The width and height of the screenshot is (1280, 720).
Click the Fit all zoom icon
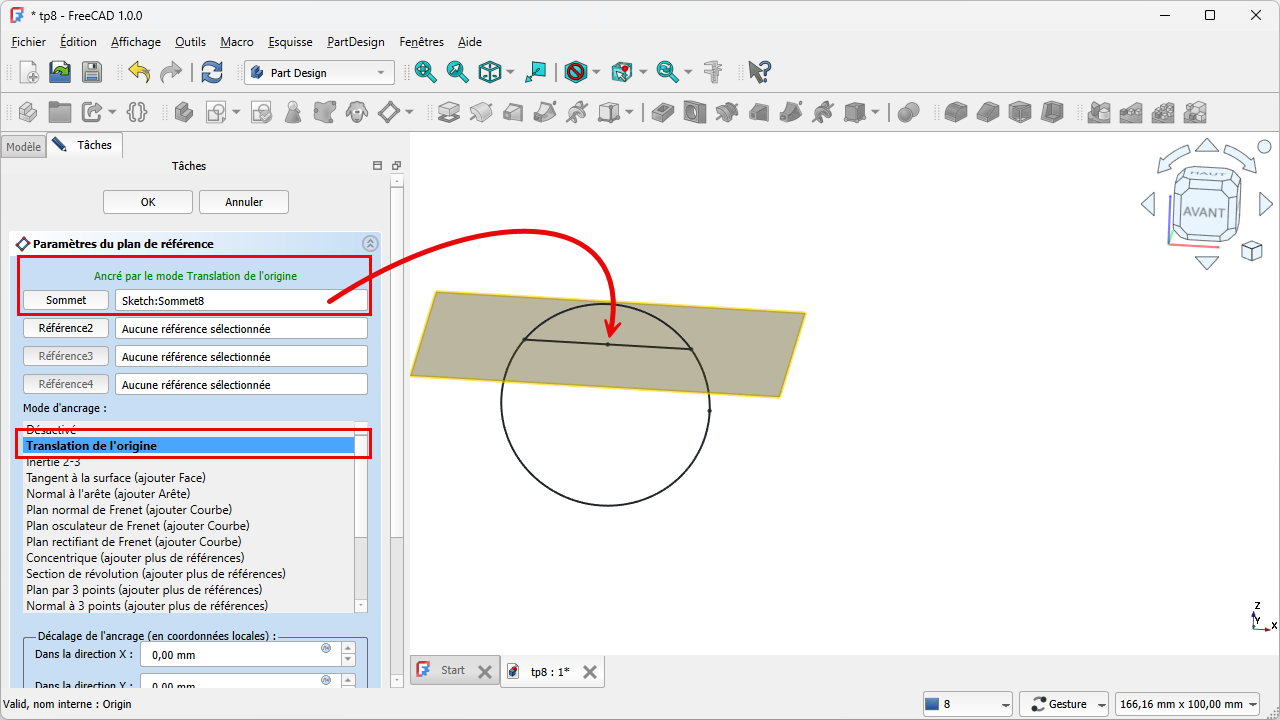pyautogui.click(x=426, y=72)
